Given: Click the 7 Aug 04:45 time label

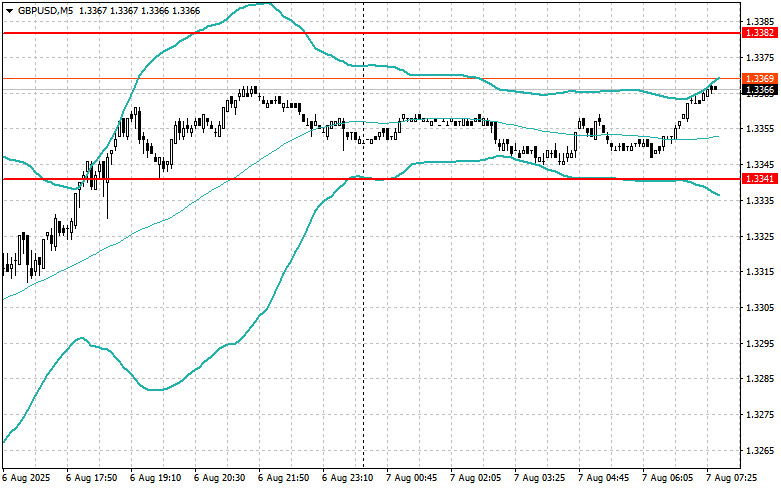Looking at the screenshot, I should coord(604,478).
